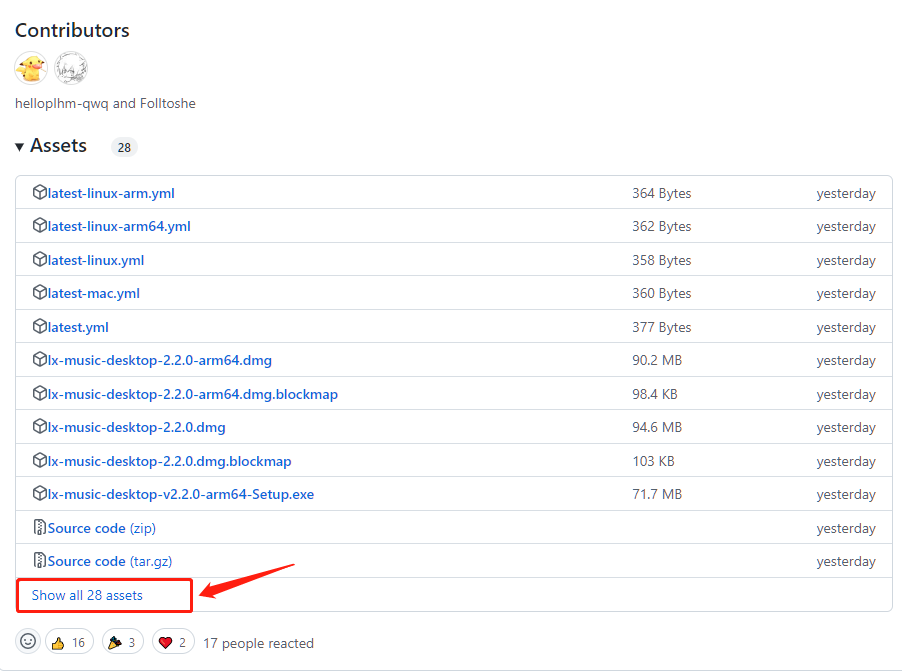Download lx-music-desktop-2.2.0-arm64.dmg

click(x=160, y=360)
